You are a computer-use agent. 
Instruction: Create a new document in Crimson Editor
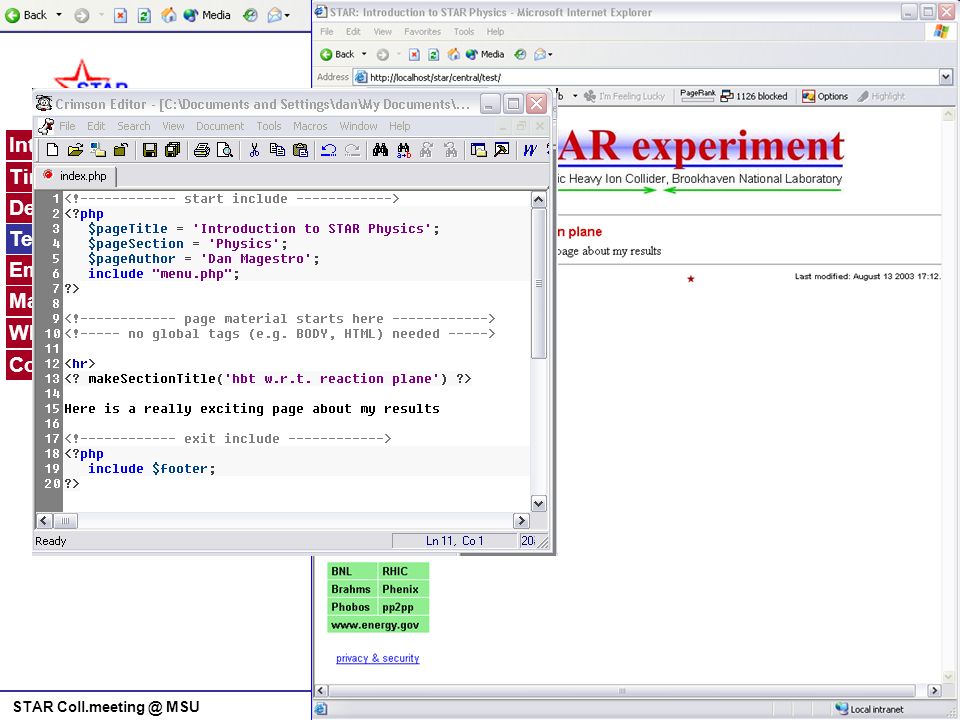53,149
